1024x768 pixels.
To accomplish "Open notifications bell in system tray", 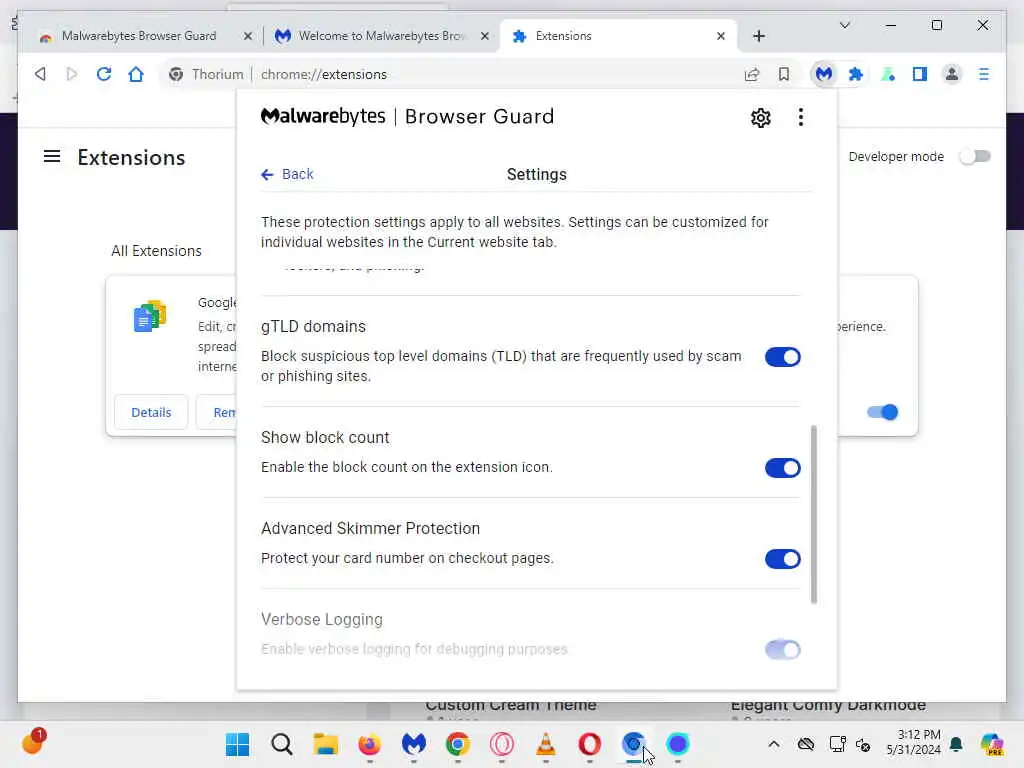I will pos(956,744).
